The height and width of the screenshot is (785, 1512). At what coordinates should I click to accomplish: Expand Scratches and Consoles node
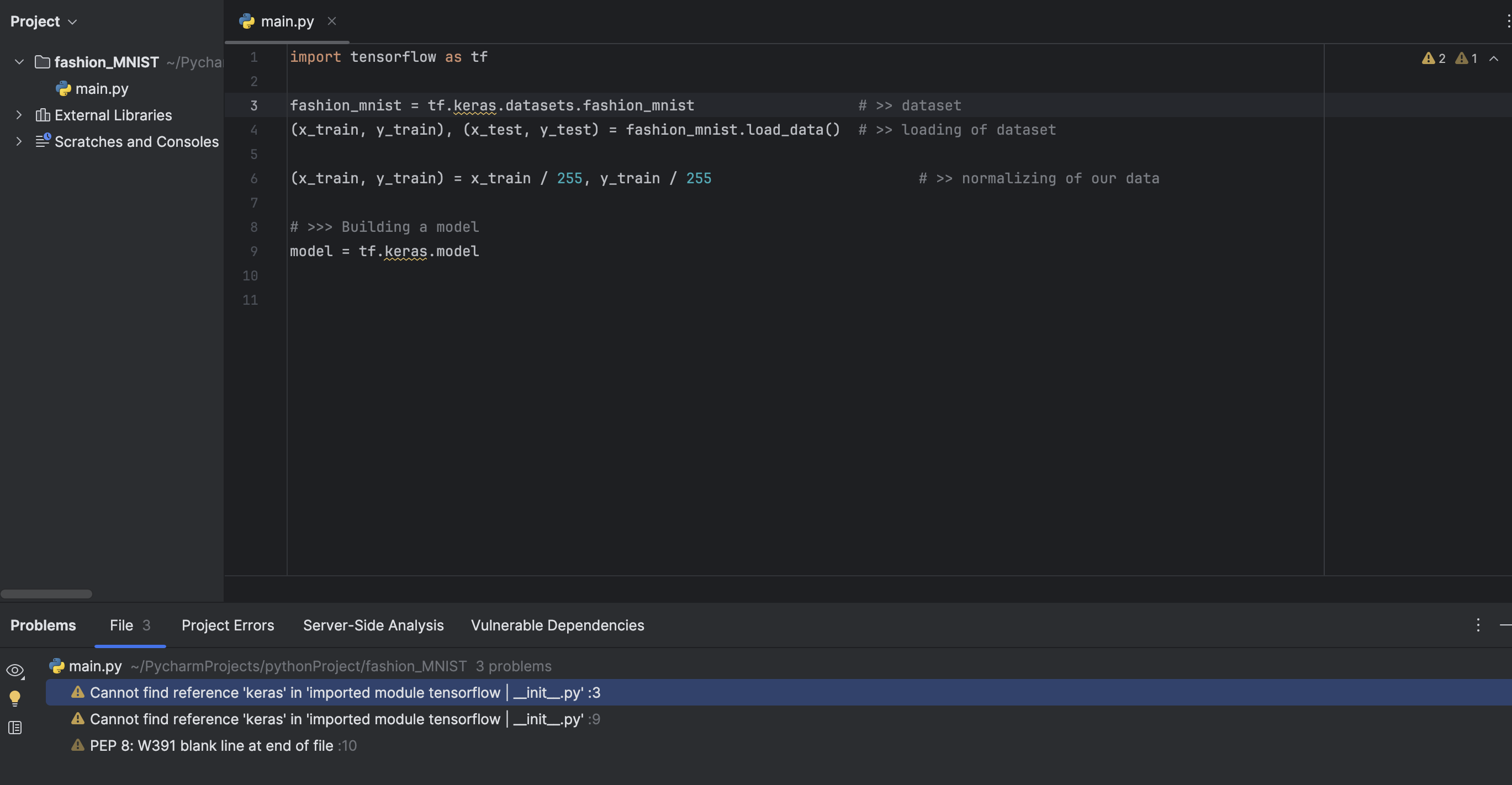19,141
